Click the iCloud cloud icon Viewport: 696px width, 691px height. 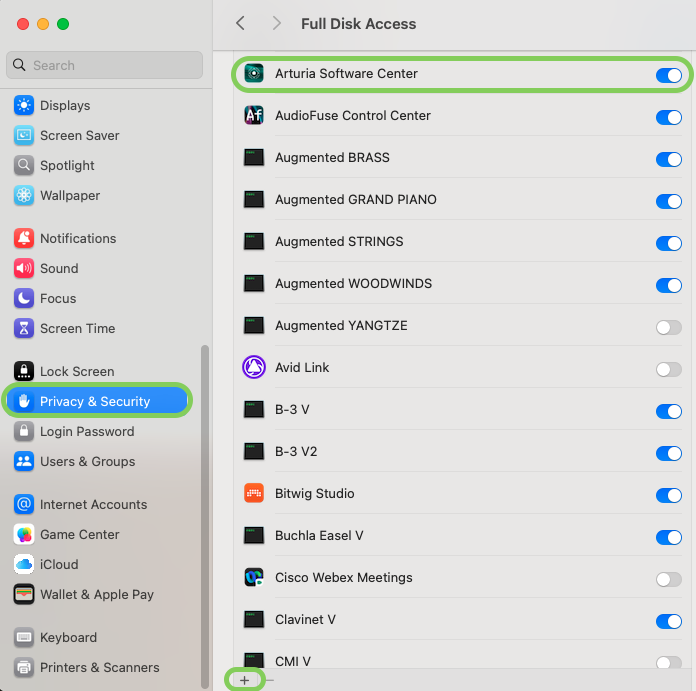(x=24, y=564)
